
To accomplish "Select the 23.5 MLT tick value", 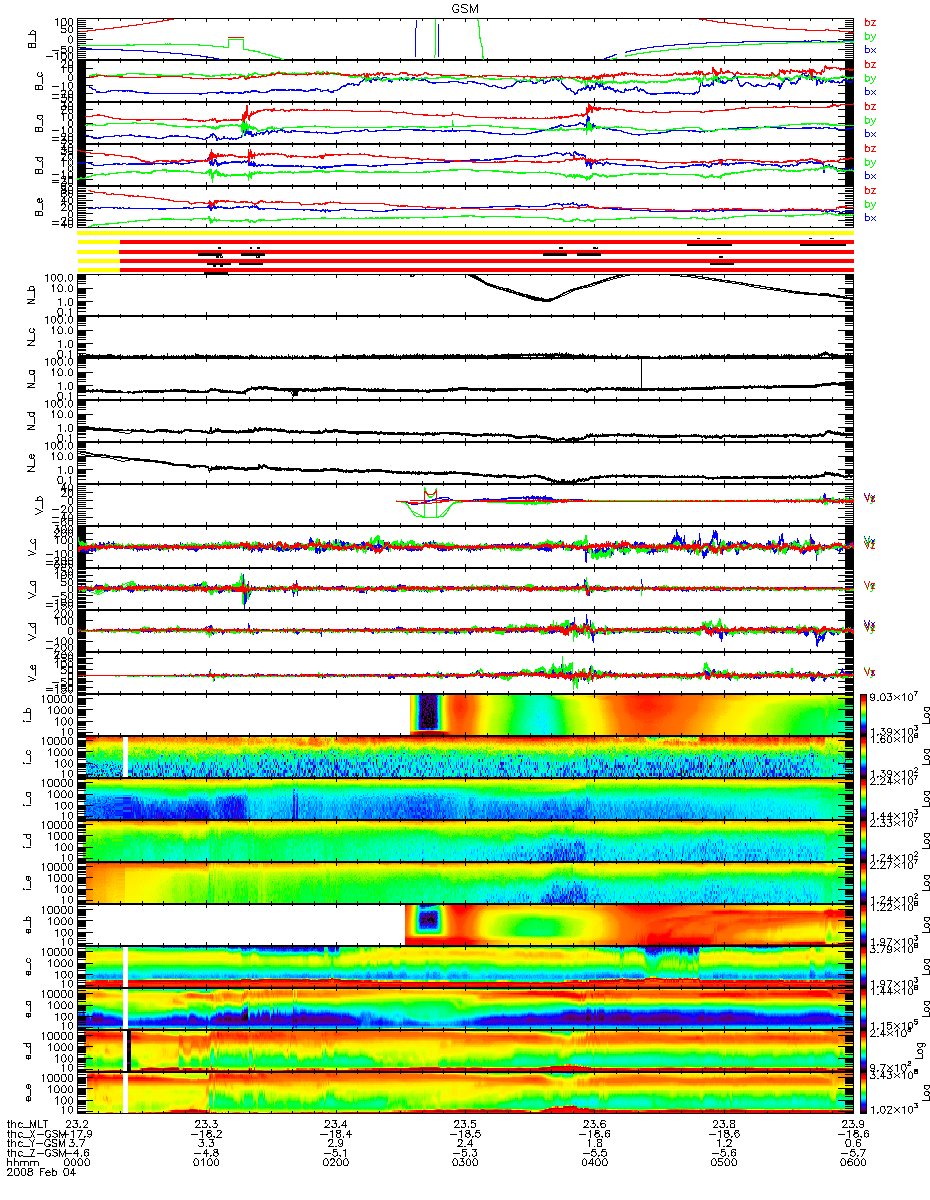I will coord(465,1123).
